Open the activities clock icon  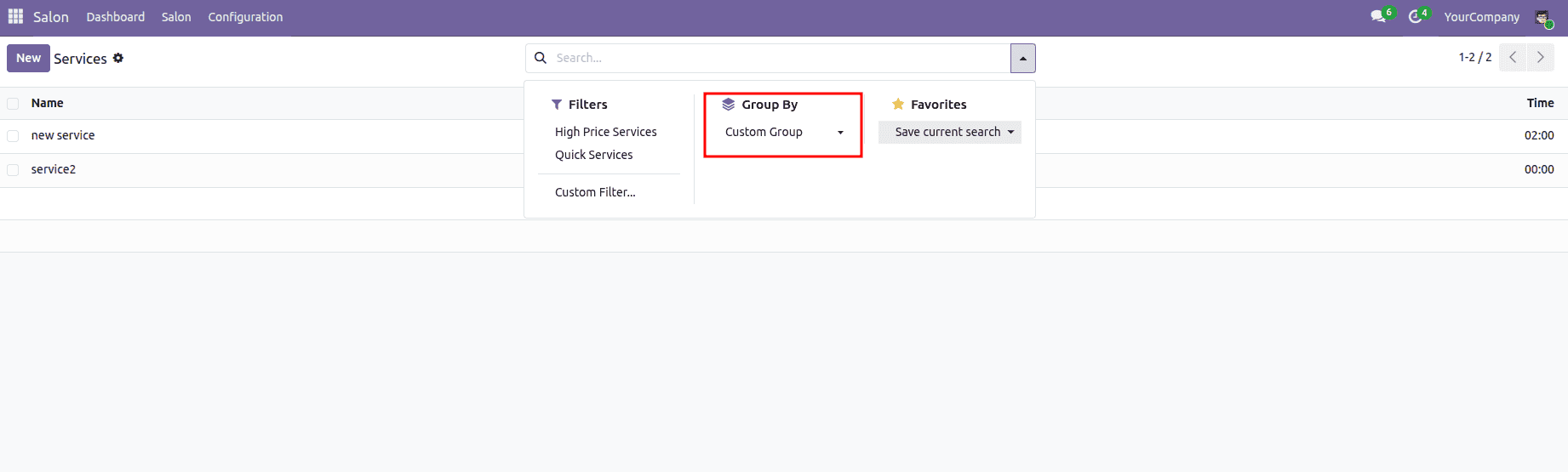(1416, 17)
